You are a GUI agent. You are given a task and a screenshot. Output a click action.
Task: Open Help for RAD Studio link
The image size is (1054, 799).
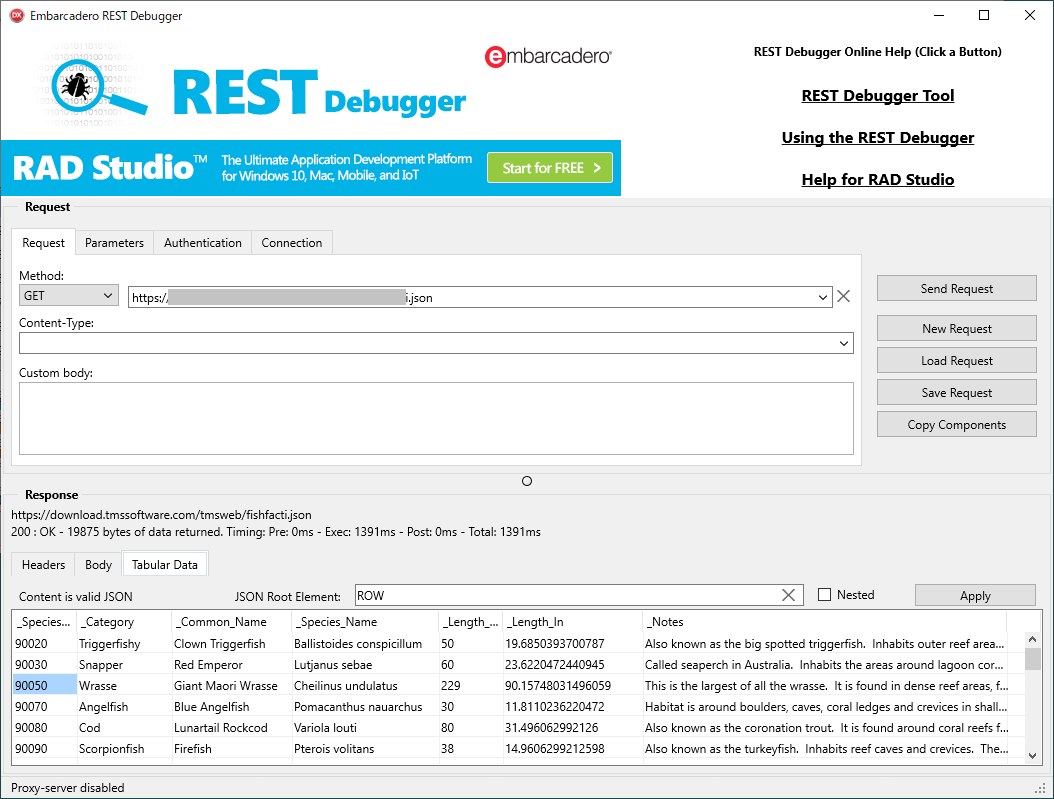tap(877, 179)
